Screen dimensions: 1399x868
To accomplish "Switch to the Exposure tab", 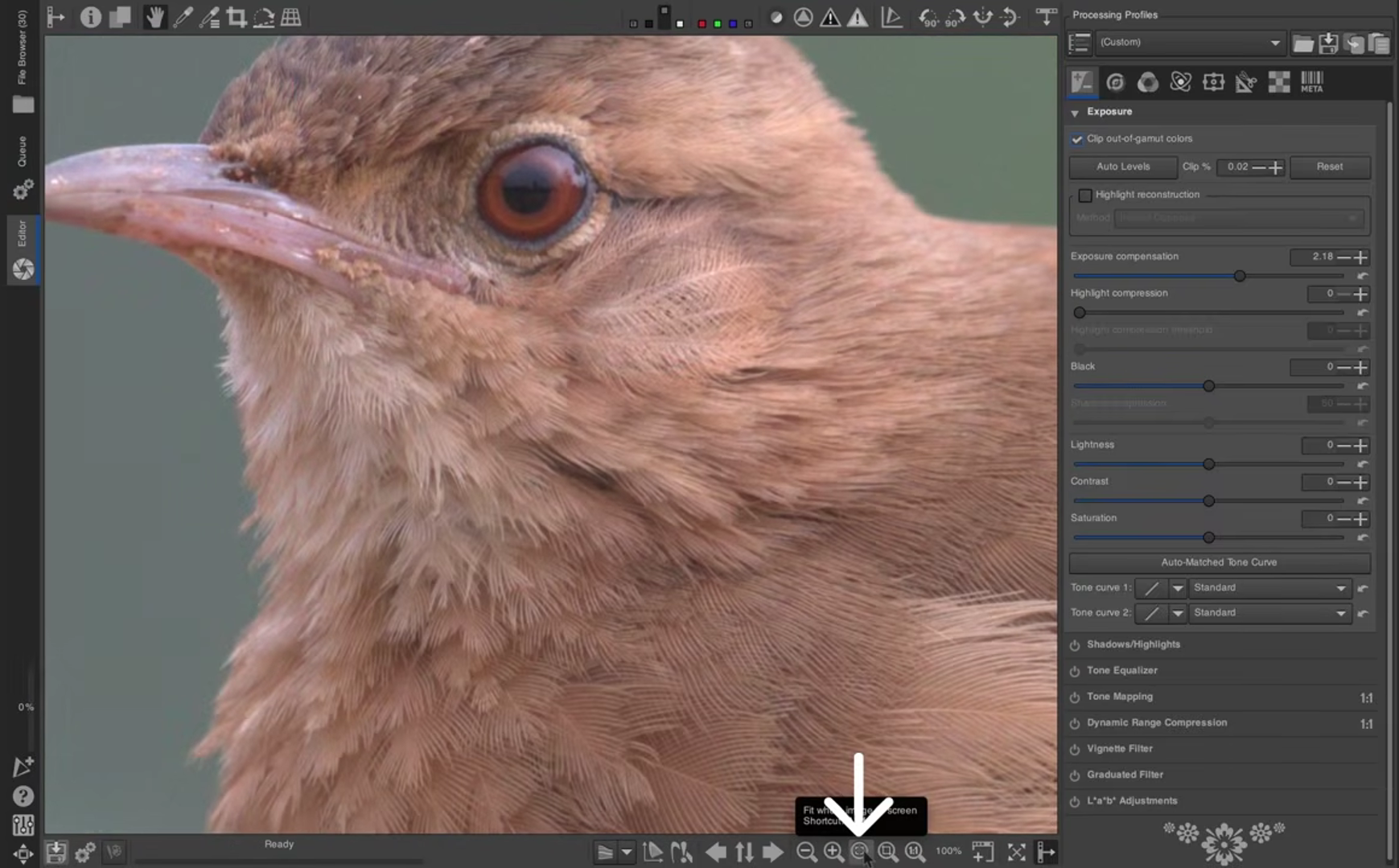I will coord(1082,81).
